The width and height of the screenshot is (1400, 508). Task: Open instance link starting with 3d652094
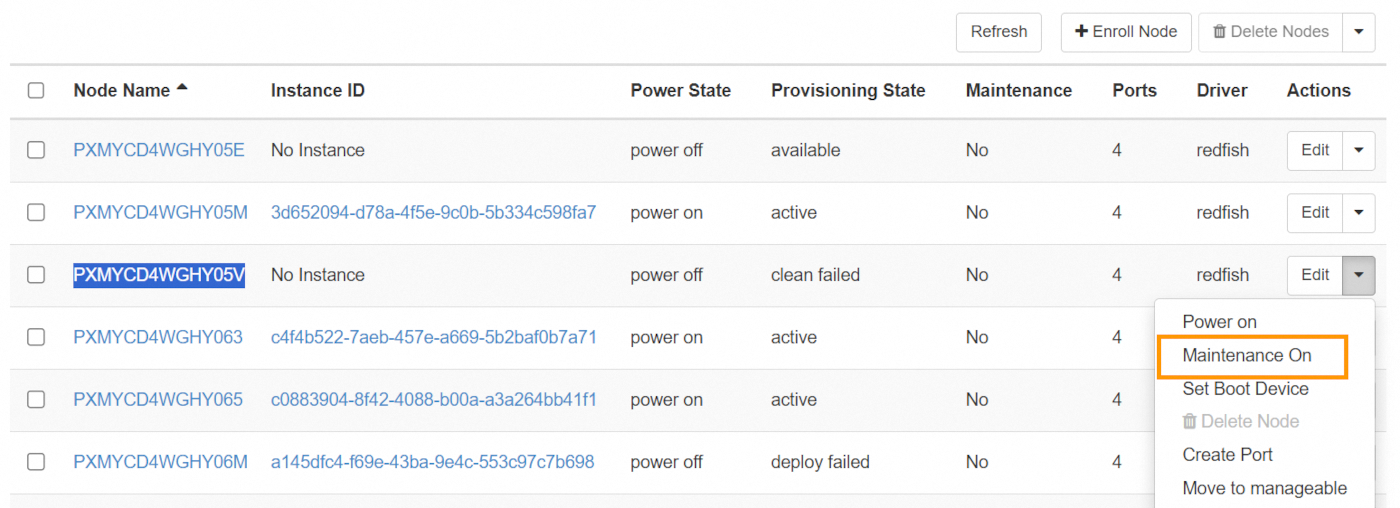click(433, 213)
